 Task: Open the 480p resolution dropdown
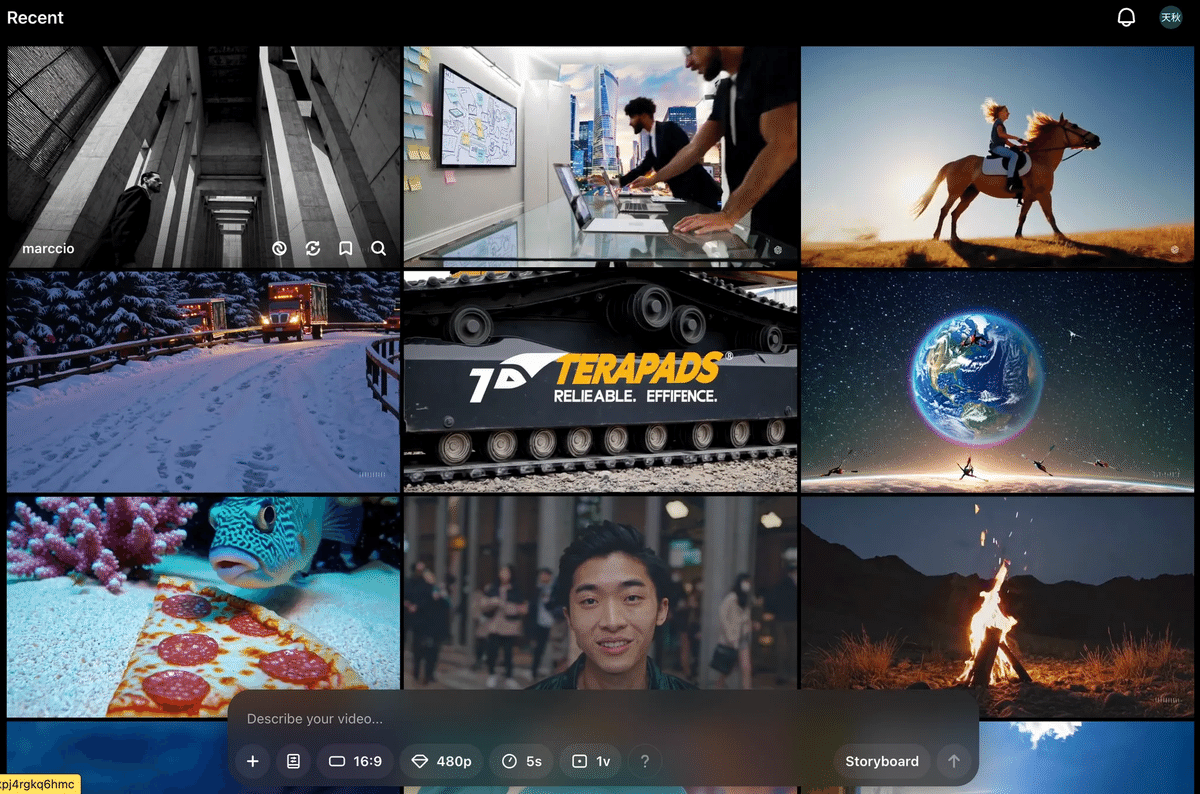tap(441, 761)
